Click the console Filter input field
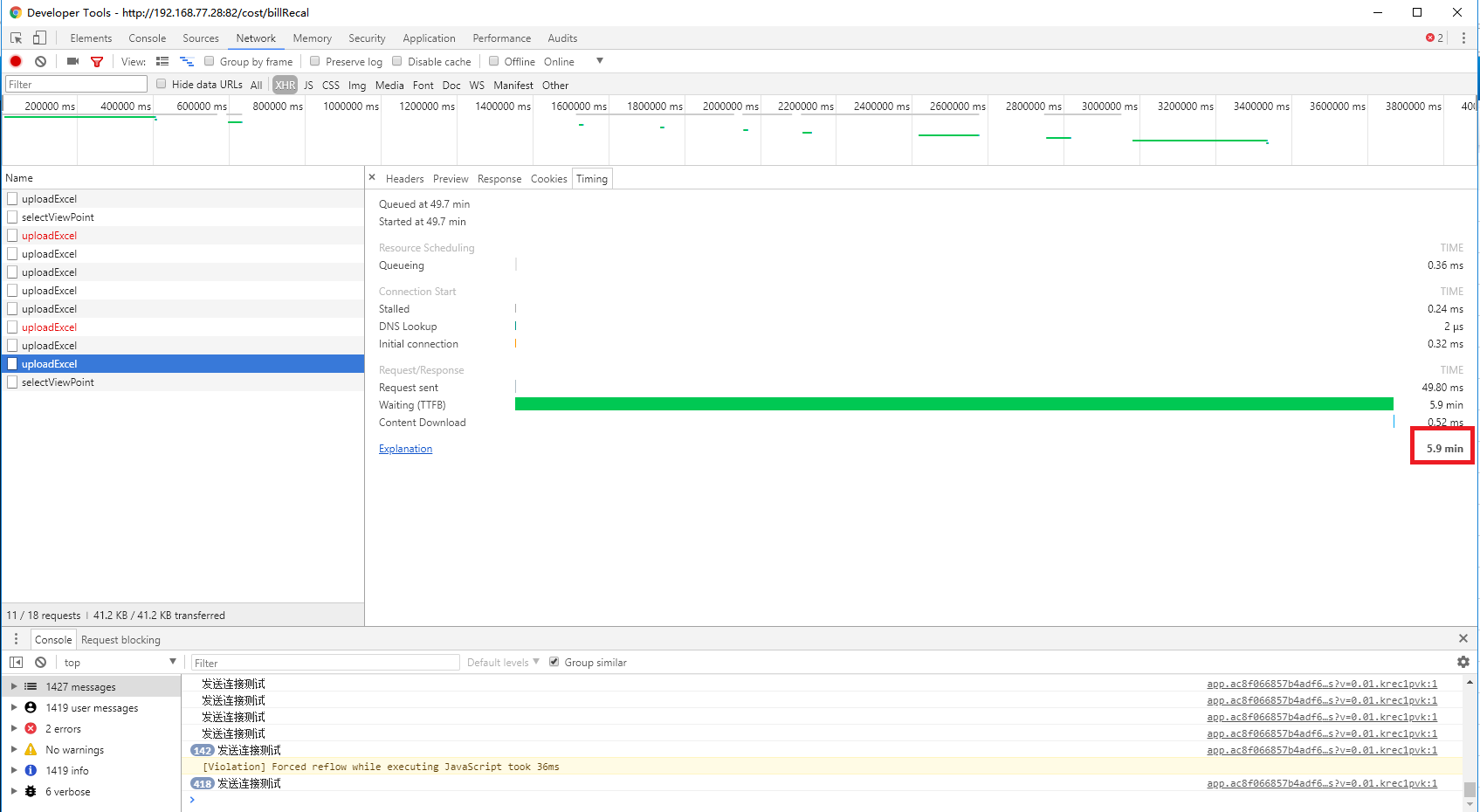Viewport: 1480px width, 812px height. point(326,663)
